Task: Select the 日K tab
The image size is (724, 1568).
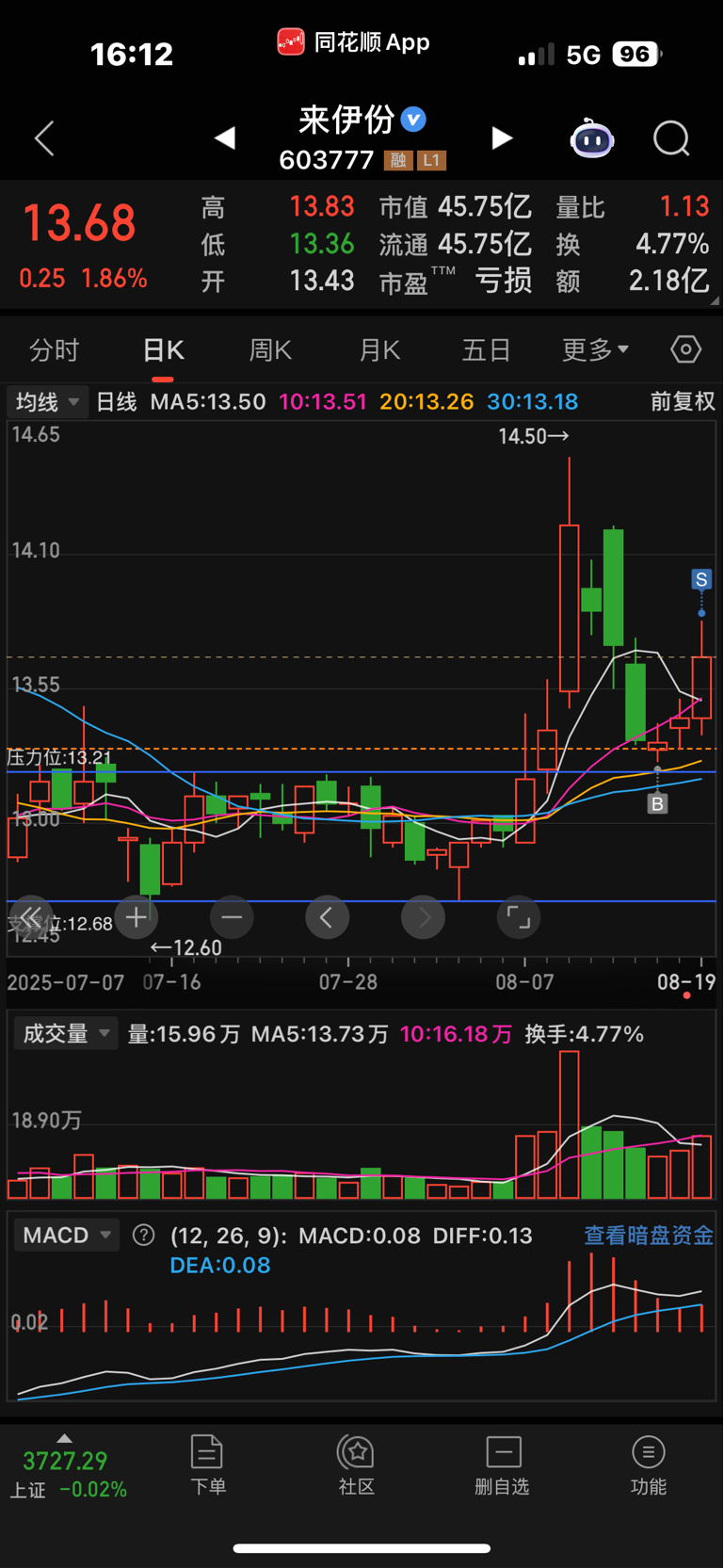Action: click(x=163, y=350)
